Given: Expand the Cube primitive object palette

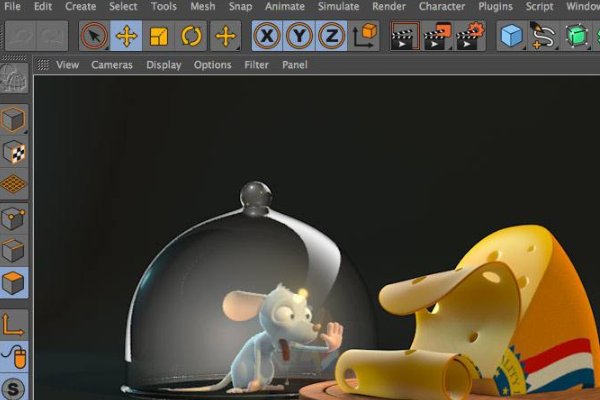Looking at the screenshot, I should (512, 38).
